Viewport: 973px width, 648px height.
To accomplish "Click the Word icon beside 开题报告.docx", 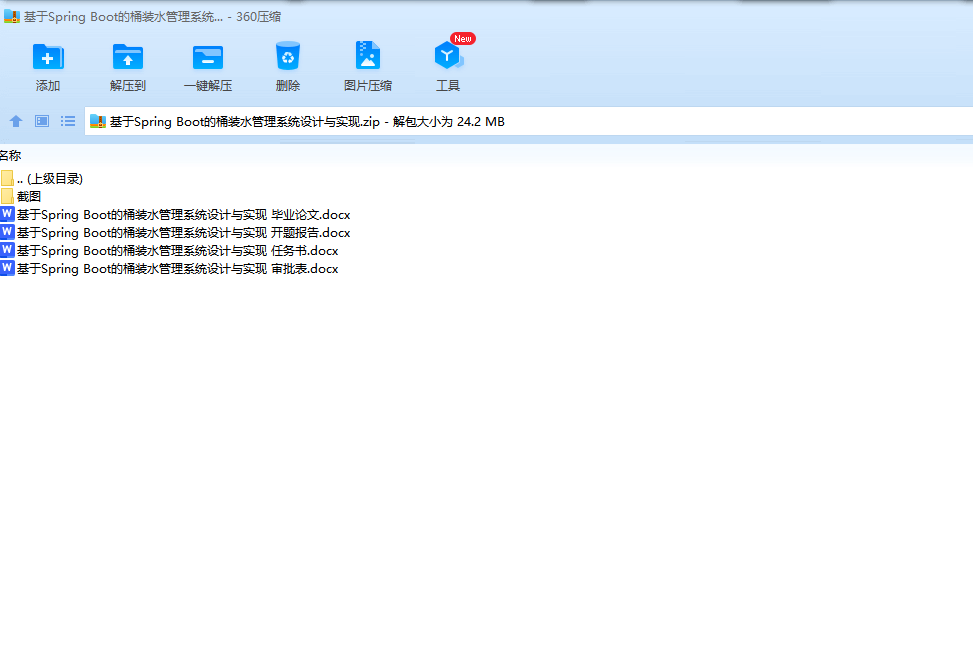I will pos(7,232).
